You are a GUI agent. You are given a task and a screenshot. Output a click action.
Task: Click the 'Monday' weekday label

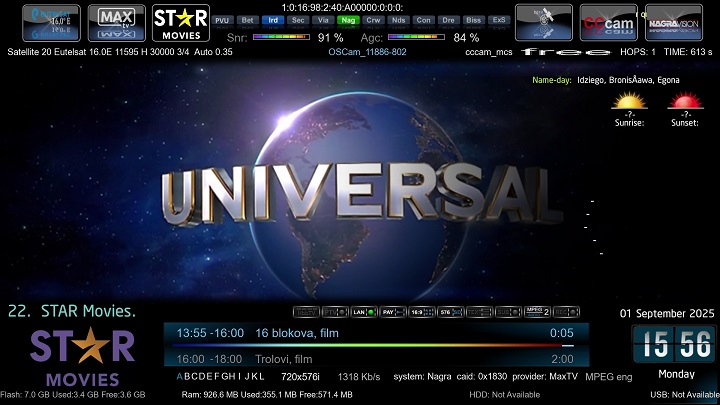point(676,374)
